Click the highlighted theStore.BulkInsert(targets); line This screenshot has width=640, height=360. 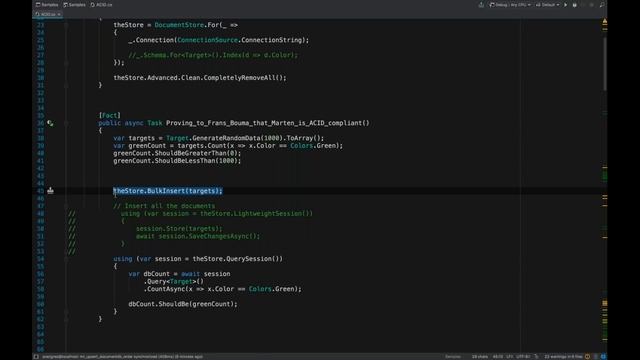pos(168,191)
